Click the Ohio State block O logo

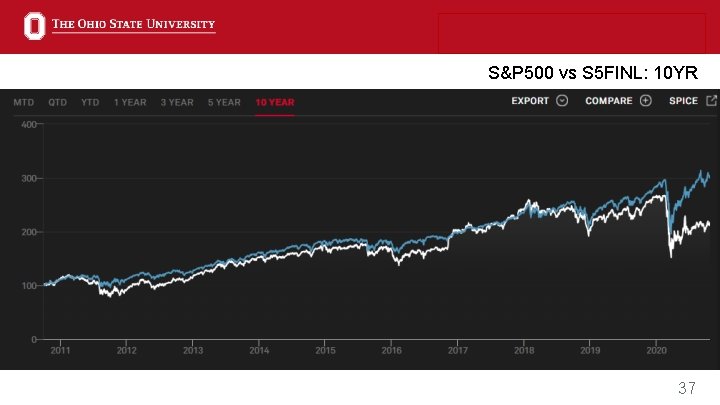pos(34,26)
